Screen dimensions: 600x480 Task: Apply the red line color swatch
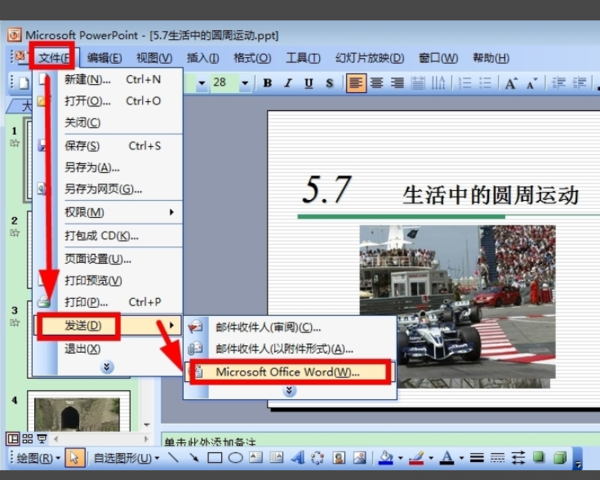[416, 458]
